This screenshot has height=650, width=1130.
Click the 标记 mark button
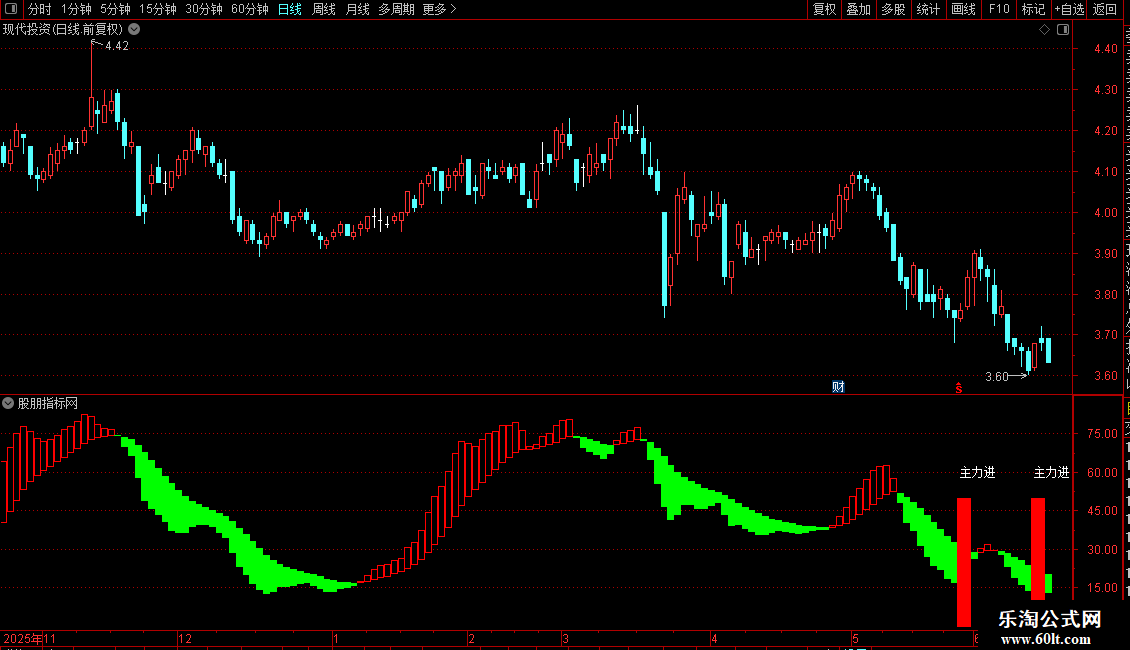click(x=1033, y=9)
